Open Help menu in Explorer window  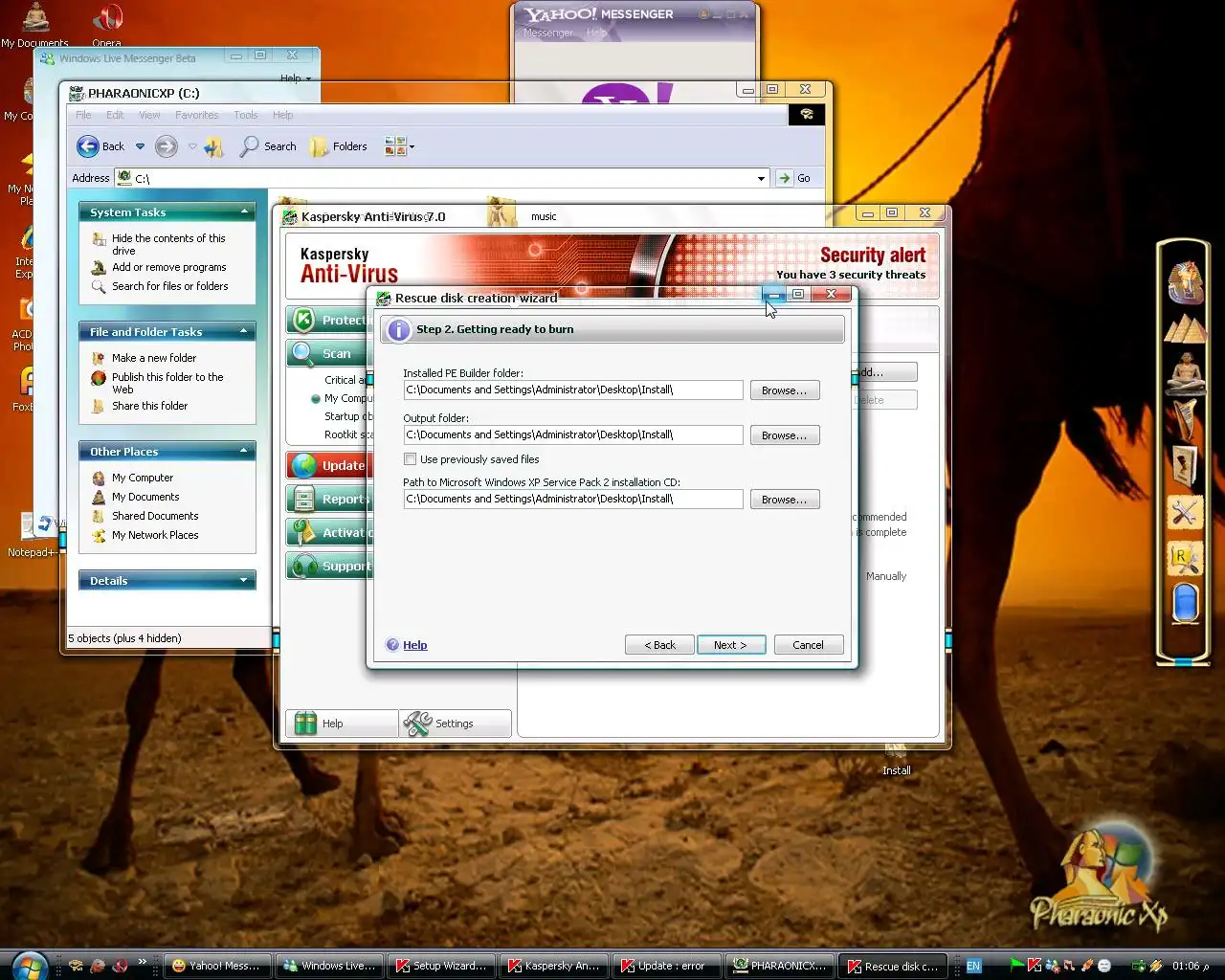tap(282, 115)
